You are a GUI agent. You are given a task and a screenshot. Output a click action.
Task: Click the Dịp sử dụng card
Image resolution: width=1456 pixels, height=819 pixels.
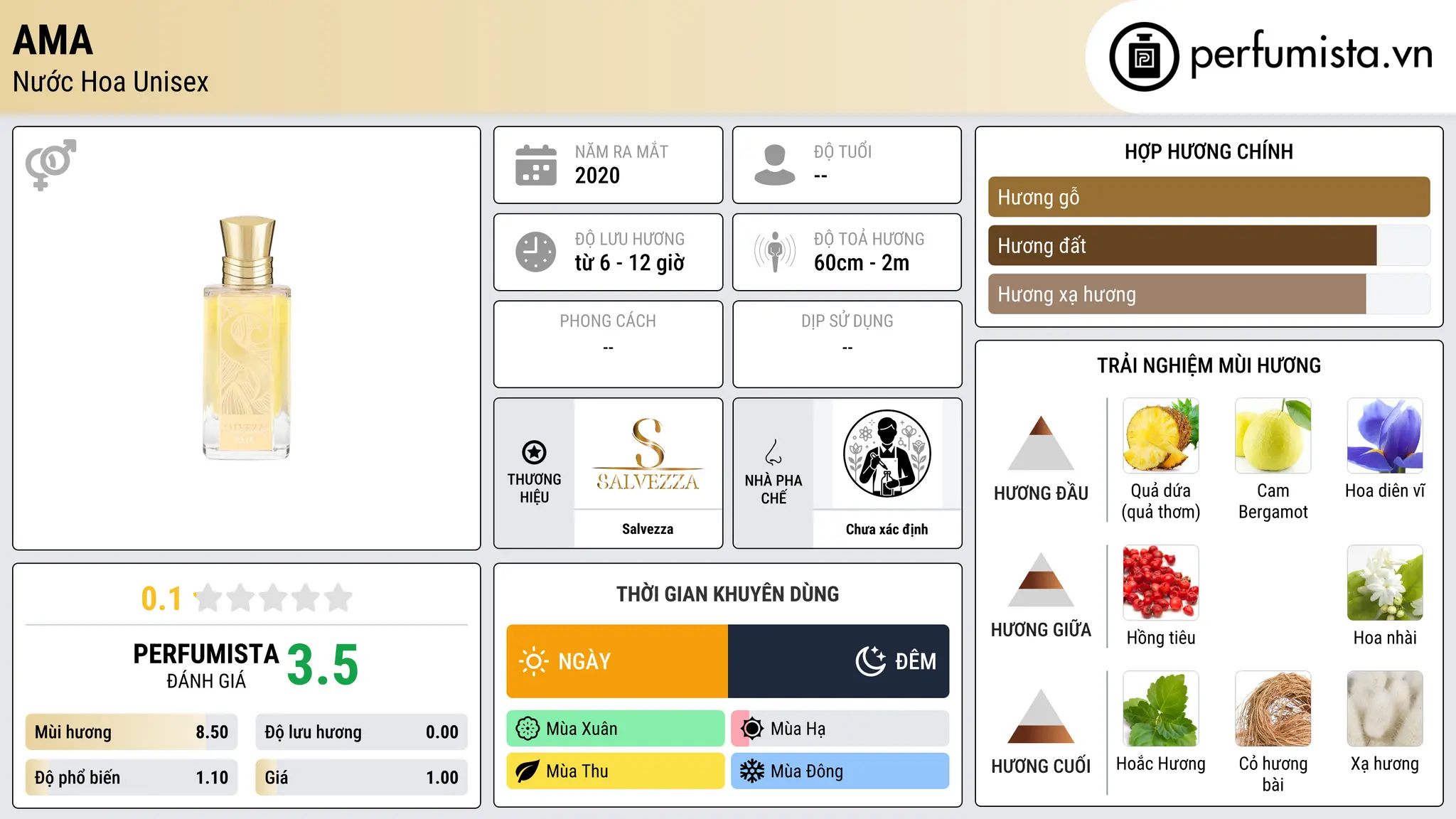pos(847,344)
